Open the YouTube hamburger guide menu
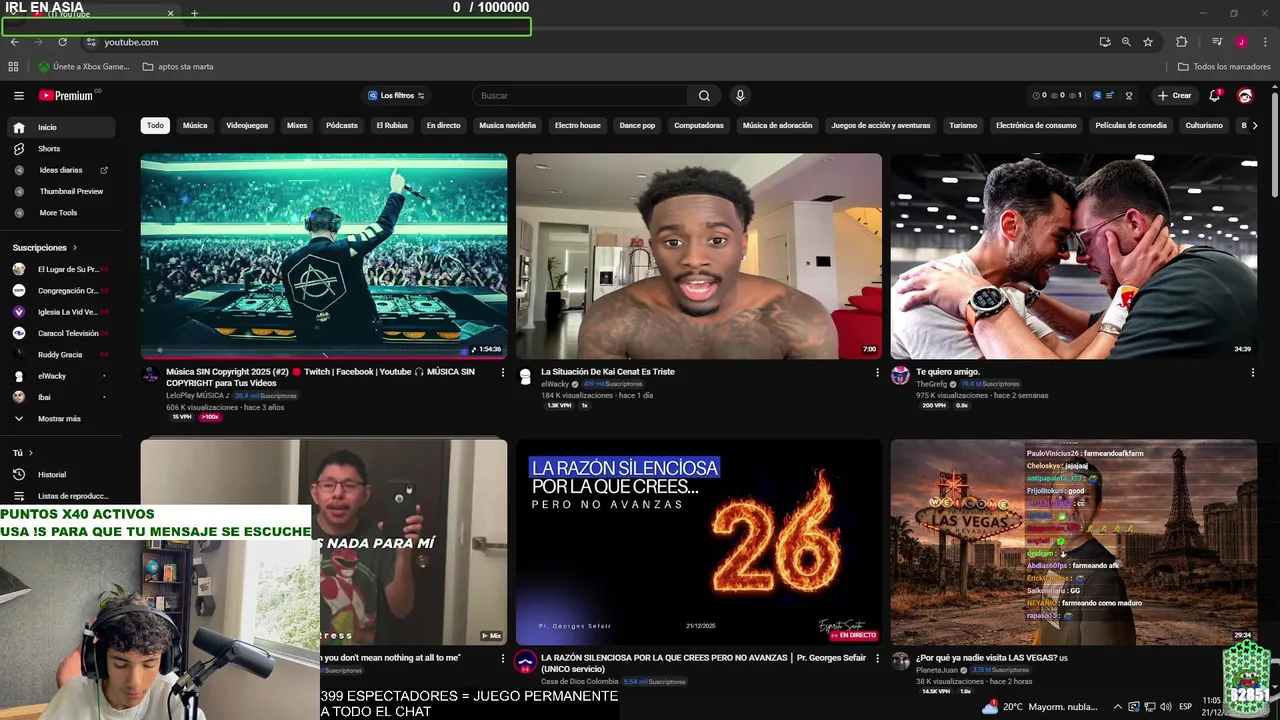Viewport: 1280px width, 720px height. click(x=19, y=96)
